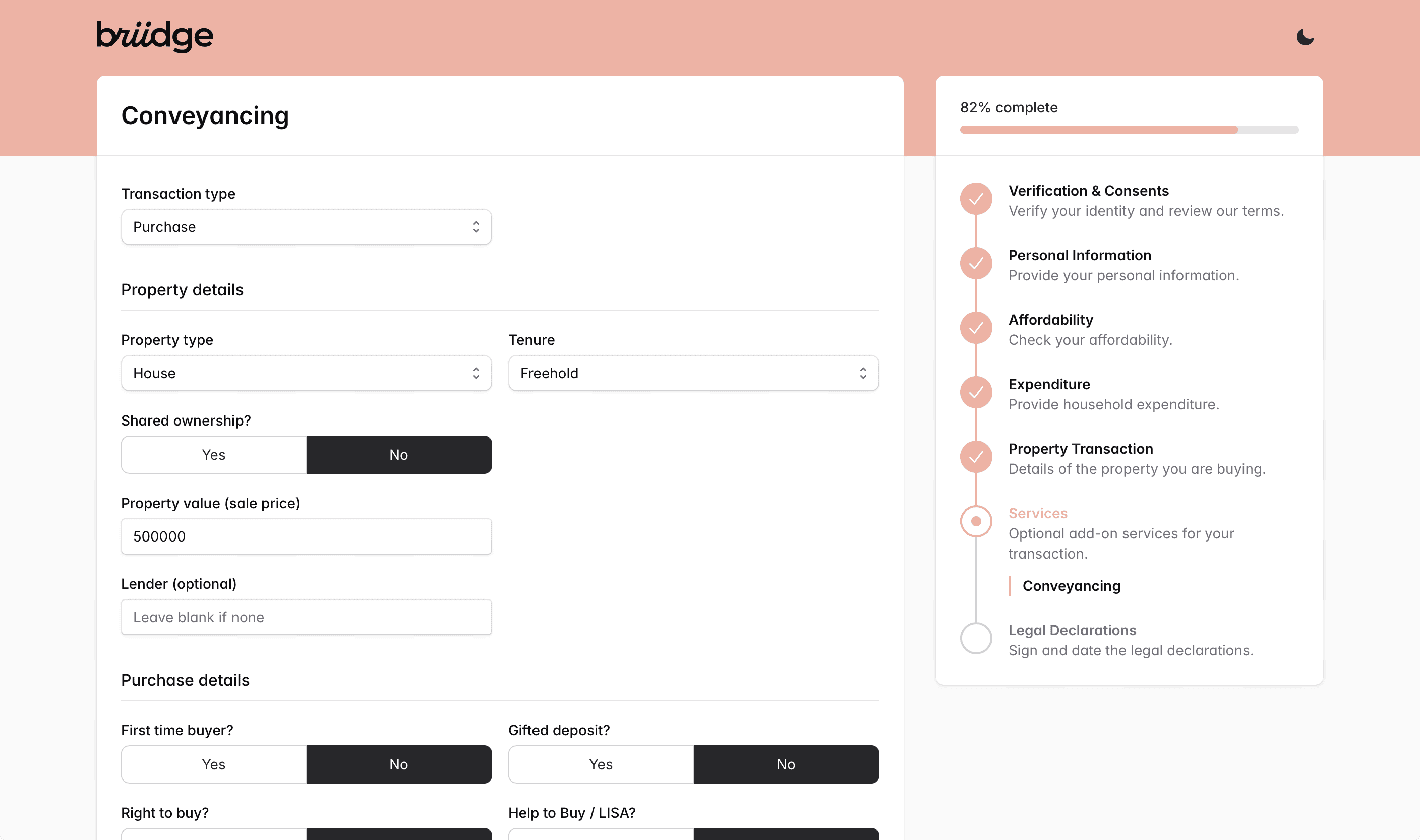Open the Transaction type dropdown
This screenshot has width=1420, height=840.
(306, 227)
